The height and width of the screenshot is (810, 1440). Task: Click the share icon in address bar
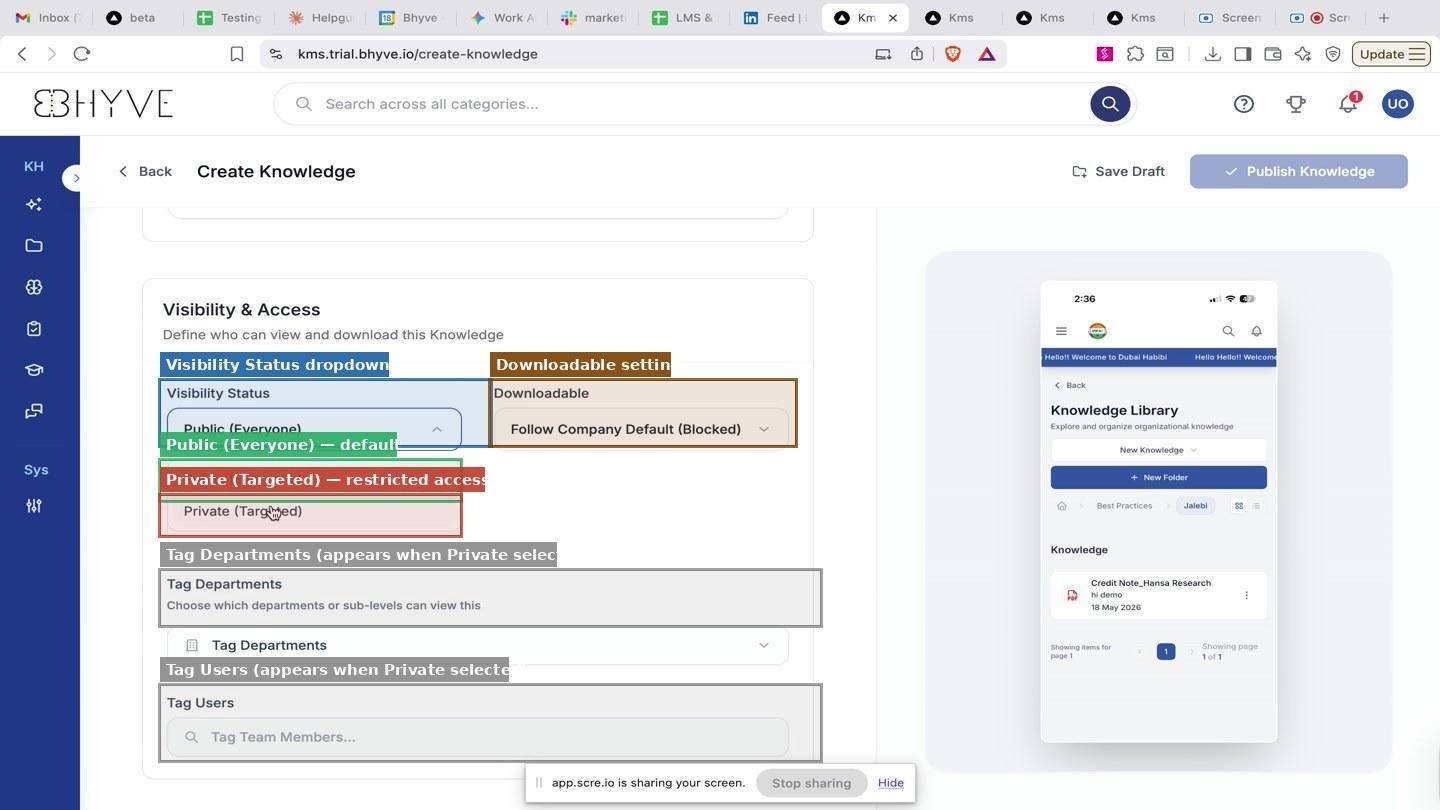(x=917, y=54)
